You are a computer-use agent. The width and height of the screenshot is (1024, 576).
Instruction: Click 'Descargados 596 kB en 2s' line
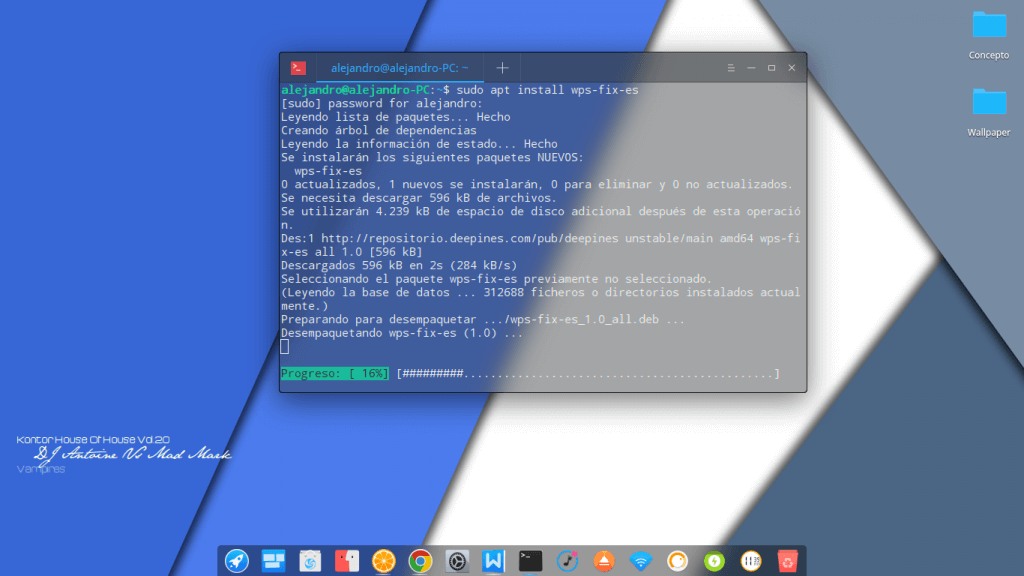pyautogui.click(x=399, y=265)
